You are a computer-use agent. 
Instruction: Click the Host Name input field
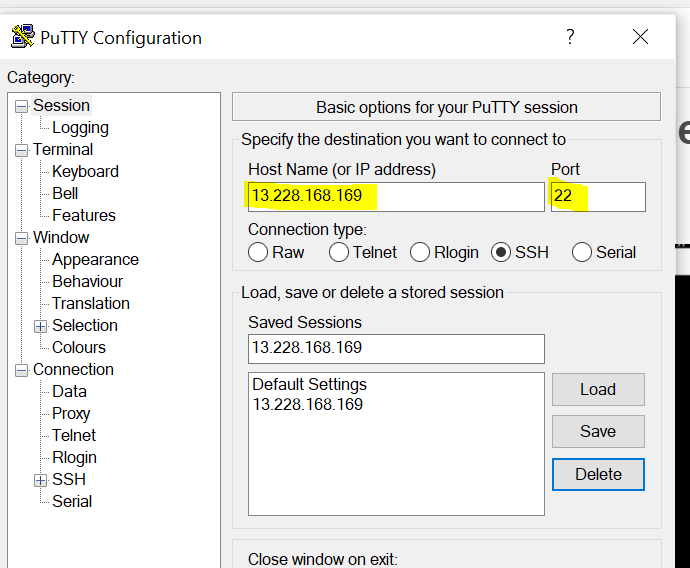(x=396, y=197)
